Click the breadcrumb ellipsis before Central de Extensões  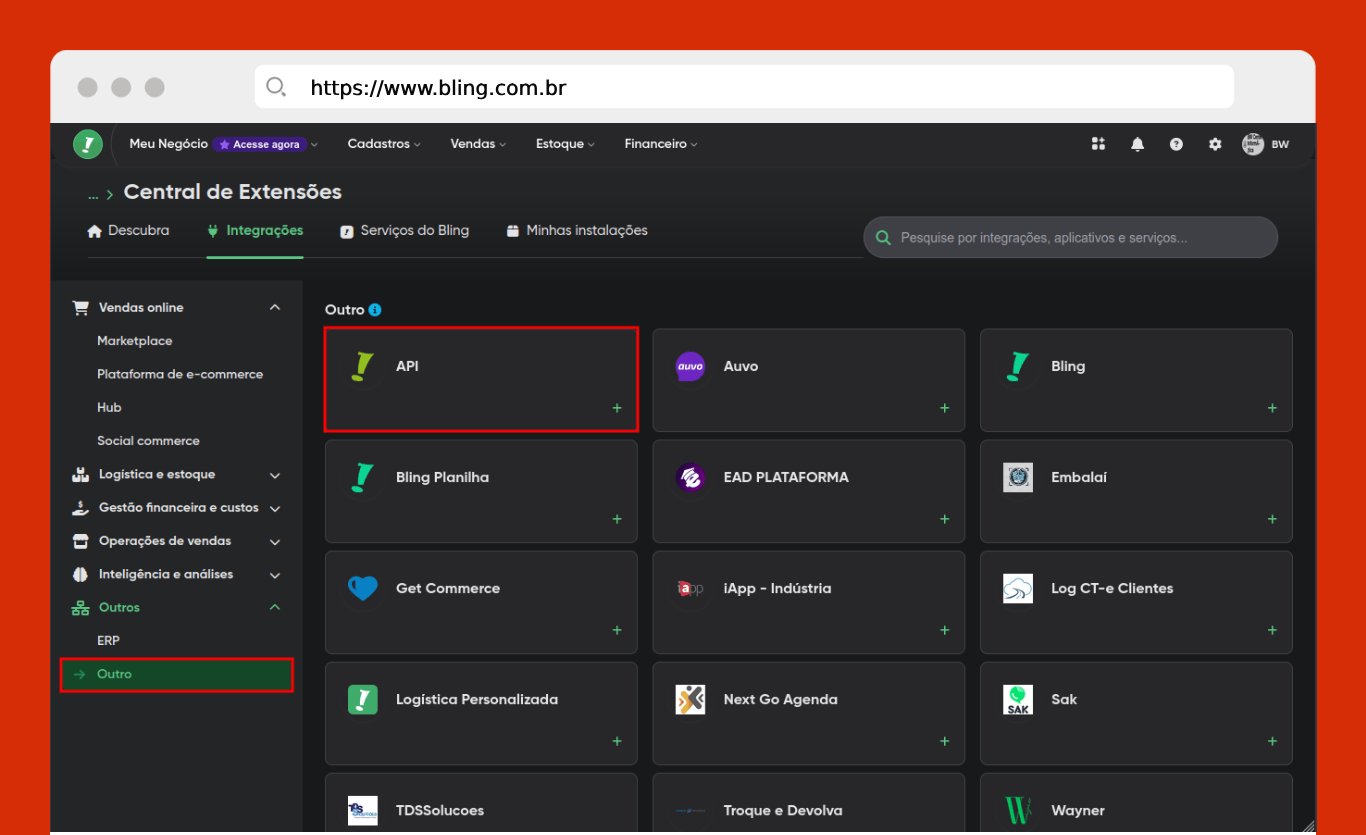93,195
